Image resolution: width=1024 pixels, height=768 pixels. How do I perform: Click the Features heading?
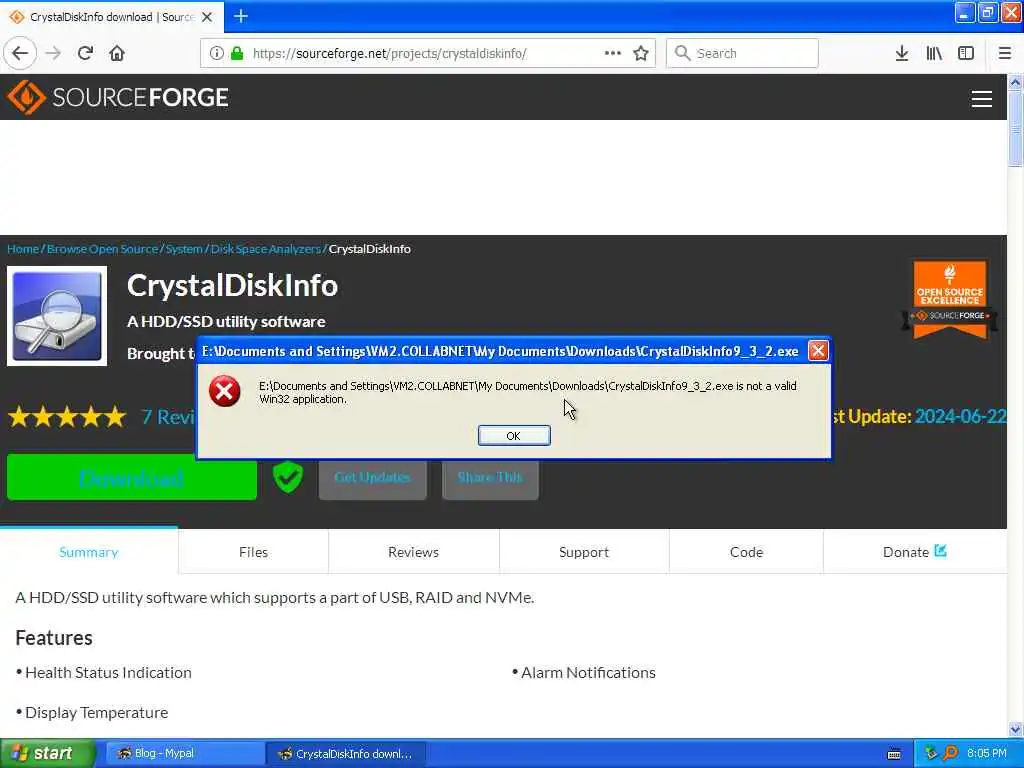pyautogui.click(x=54, y=637)
